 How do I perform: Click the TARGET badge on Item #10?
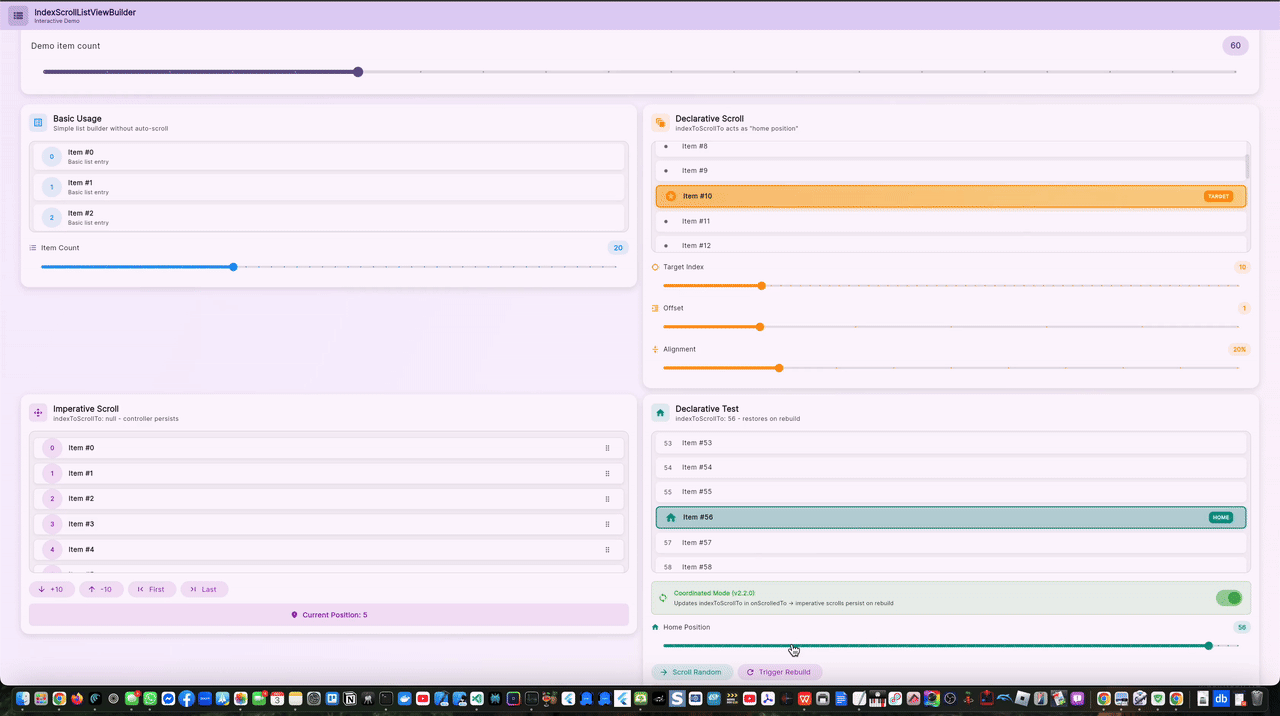coord(1218,196)
